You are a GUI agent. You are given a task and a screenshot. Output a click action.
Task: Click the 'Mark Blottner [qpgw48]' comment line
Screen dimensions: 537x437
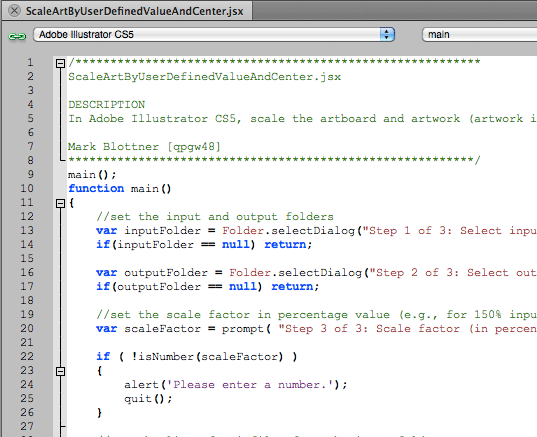tap(144, 147)
